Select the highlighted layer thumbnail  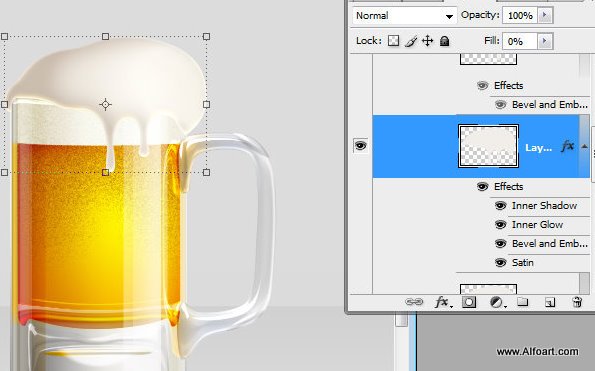488,146
